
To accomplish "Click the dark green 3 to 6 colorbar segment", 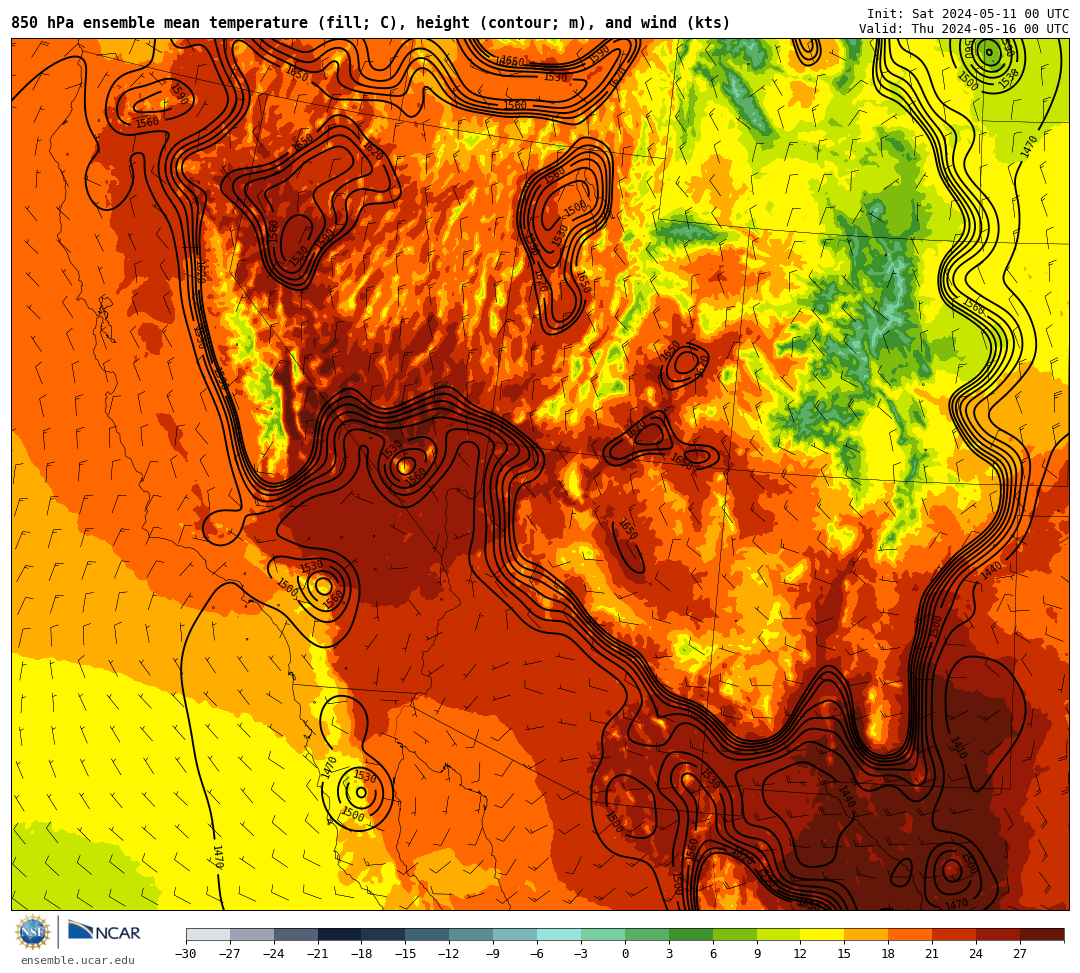I will click(691, 934).
